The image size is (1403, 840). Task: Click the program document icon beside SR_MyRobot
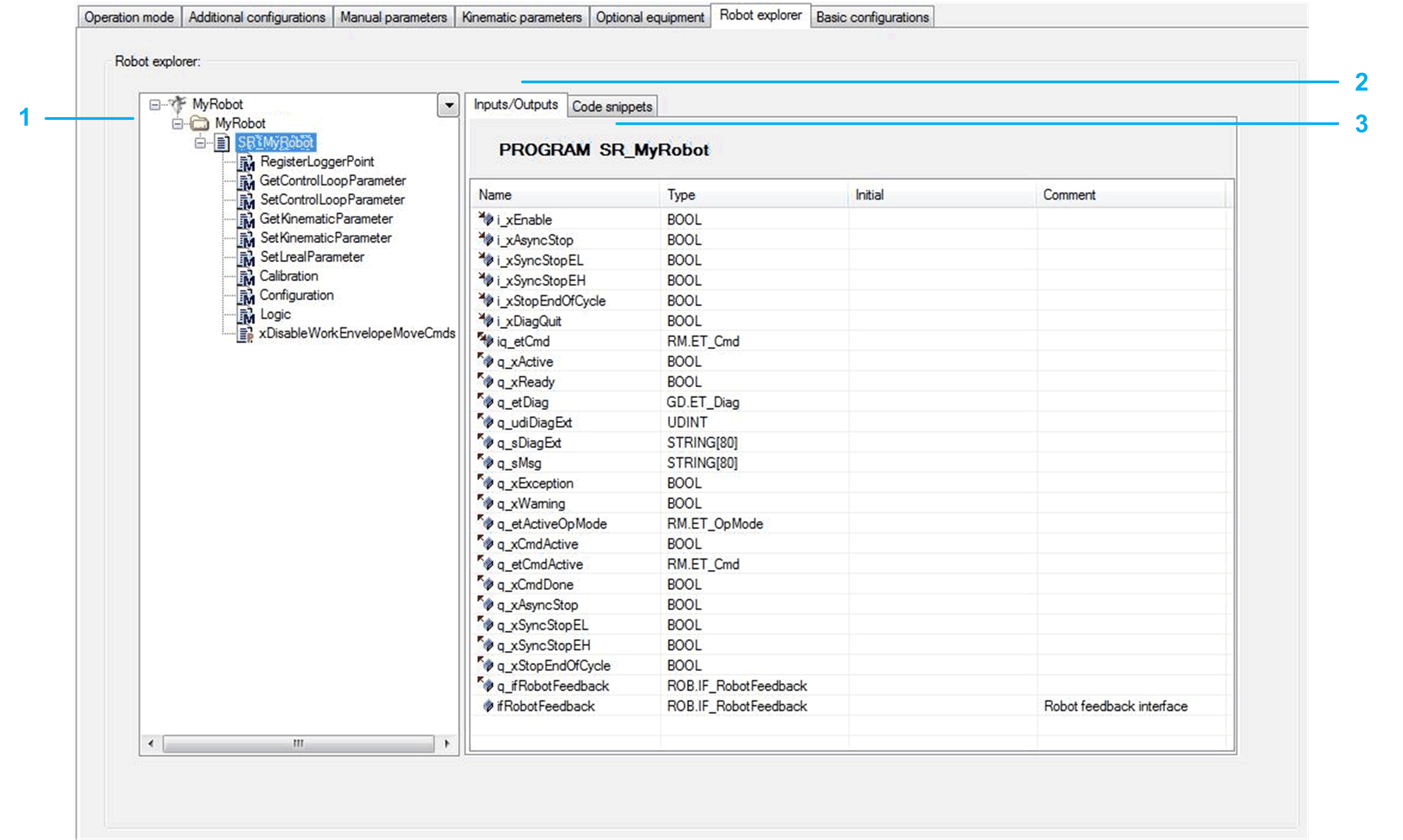[222, 143]
